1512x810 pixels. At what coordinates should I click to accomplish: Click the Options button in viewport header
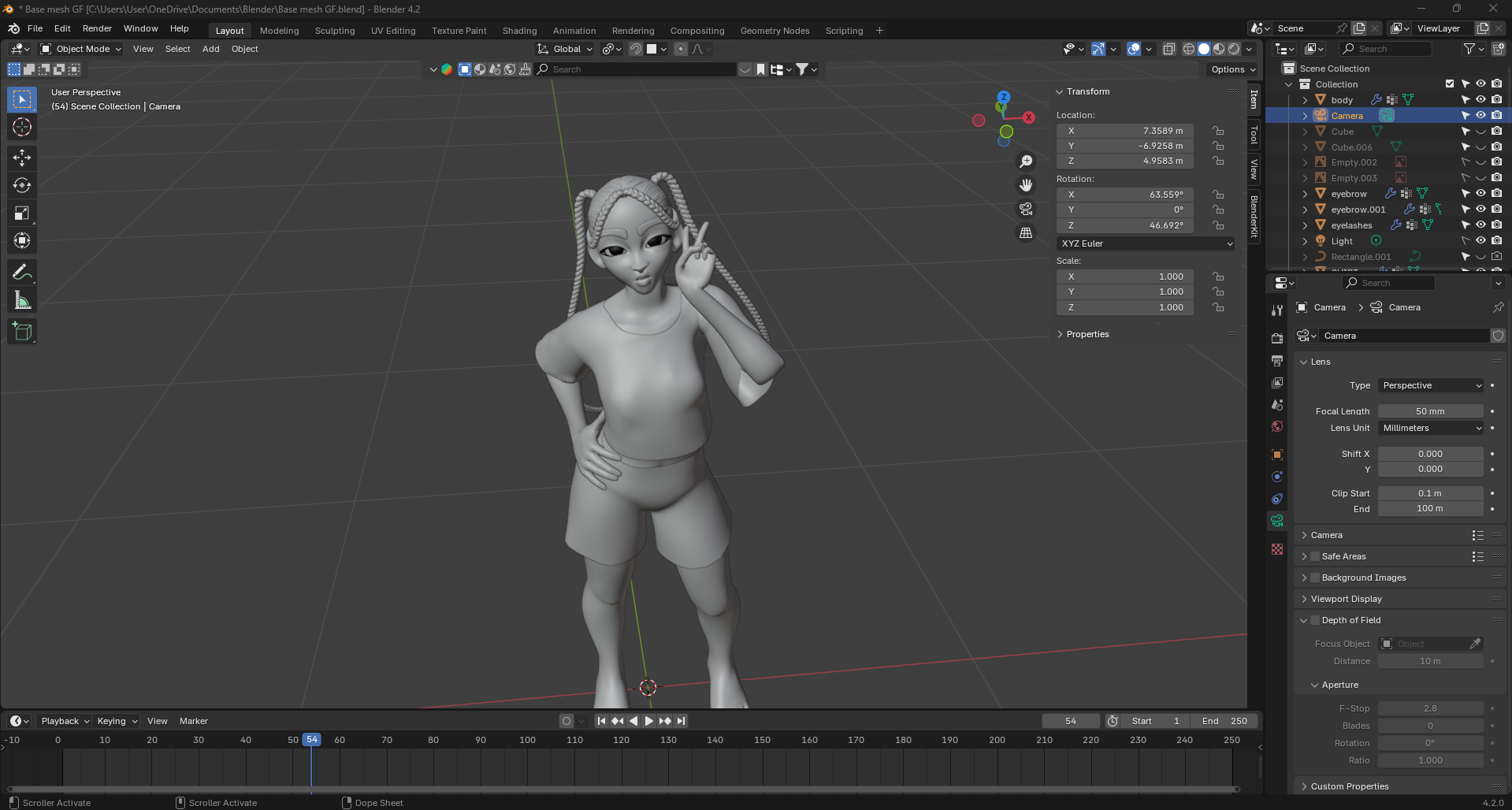[1233, 69]
